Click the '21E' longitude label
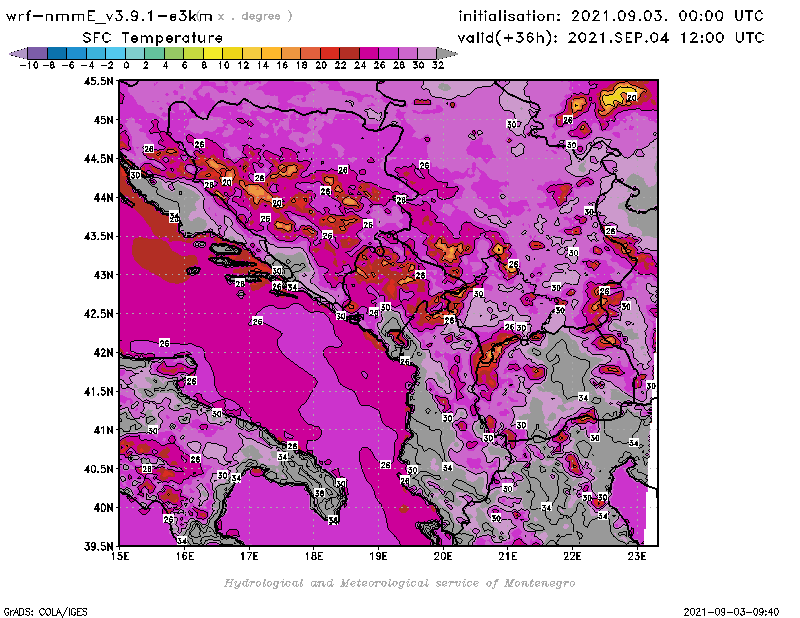 [508, 556]
